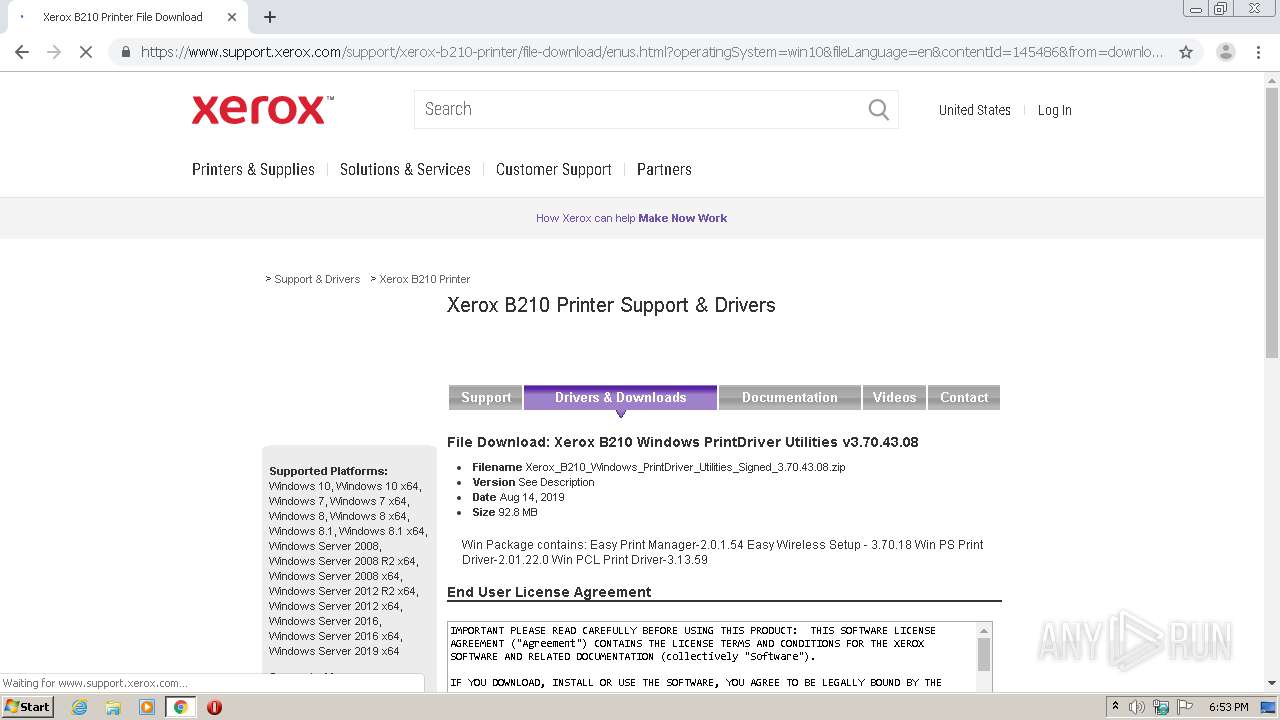The height and width of the screenshot is (720, 1280).
Task: Open the Chrome three-dot menu
Action: point(1258,52)
